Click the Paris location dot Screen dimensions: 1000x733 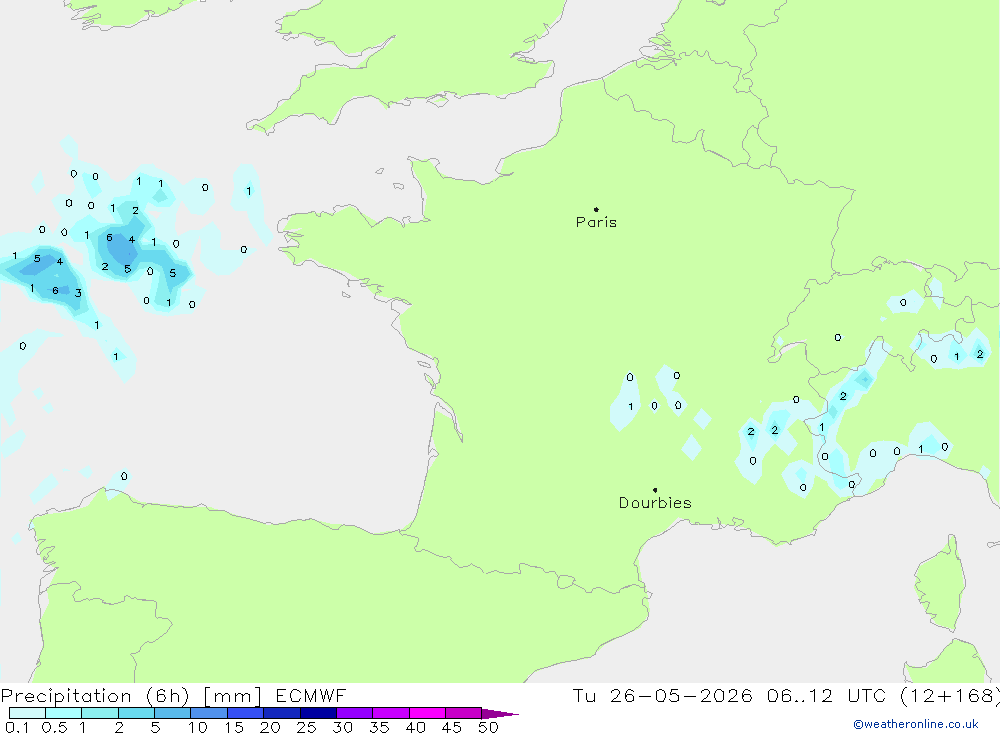[596, 209]
